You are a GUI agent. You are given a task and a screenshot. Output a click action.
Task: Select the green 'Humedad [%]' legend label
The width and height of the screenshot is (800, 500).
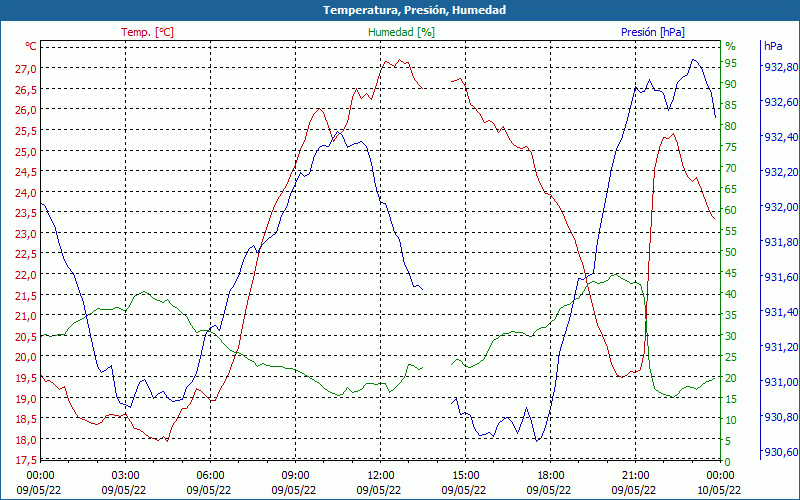pos(401,32)
